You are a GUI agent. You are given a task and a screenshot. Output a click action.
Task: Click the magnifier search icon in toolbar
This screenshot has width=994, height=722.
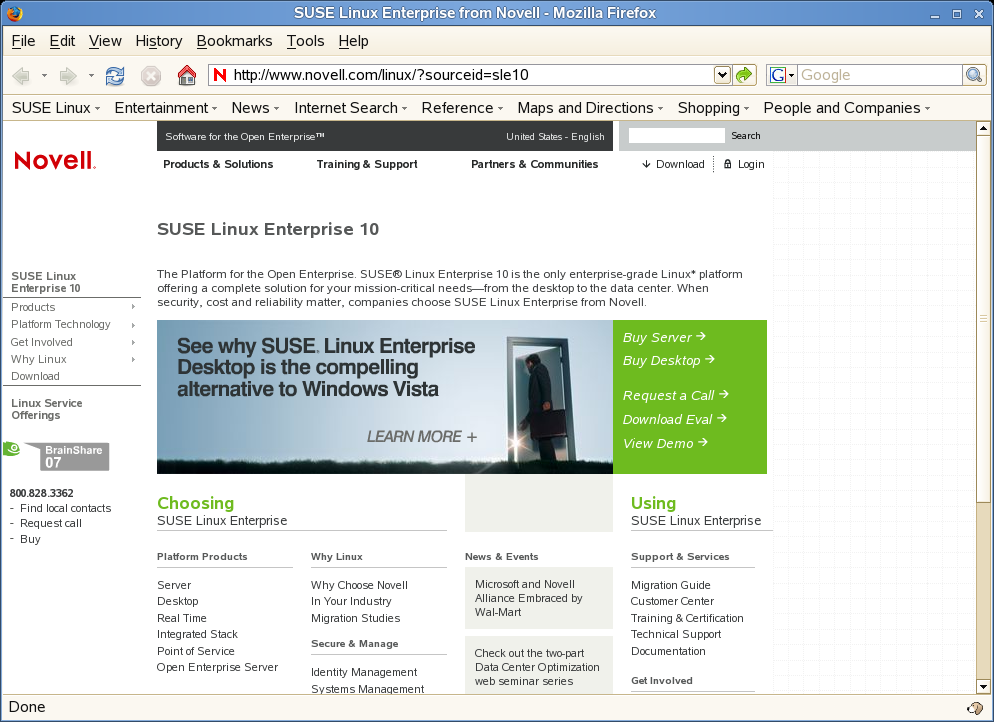[x=974, y=75]
